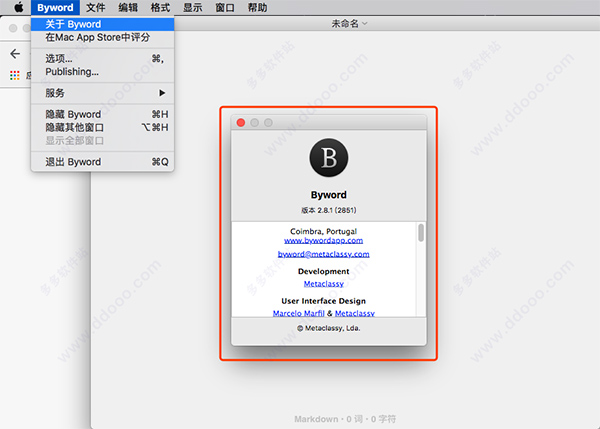Open Metaclassy link under User Interface Design
600x429 pixels.
(x=355, y=313)
